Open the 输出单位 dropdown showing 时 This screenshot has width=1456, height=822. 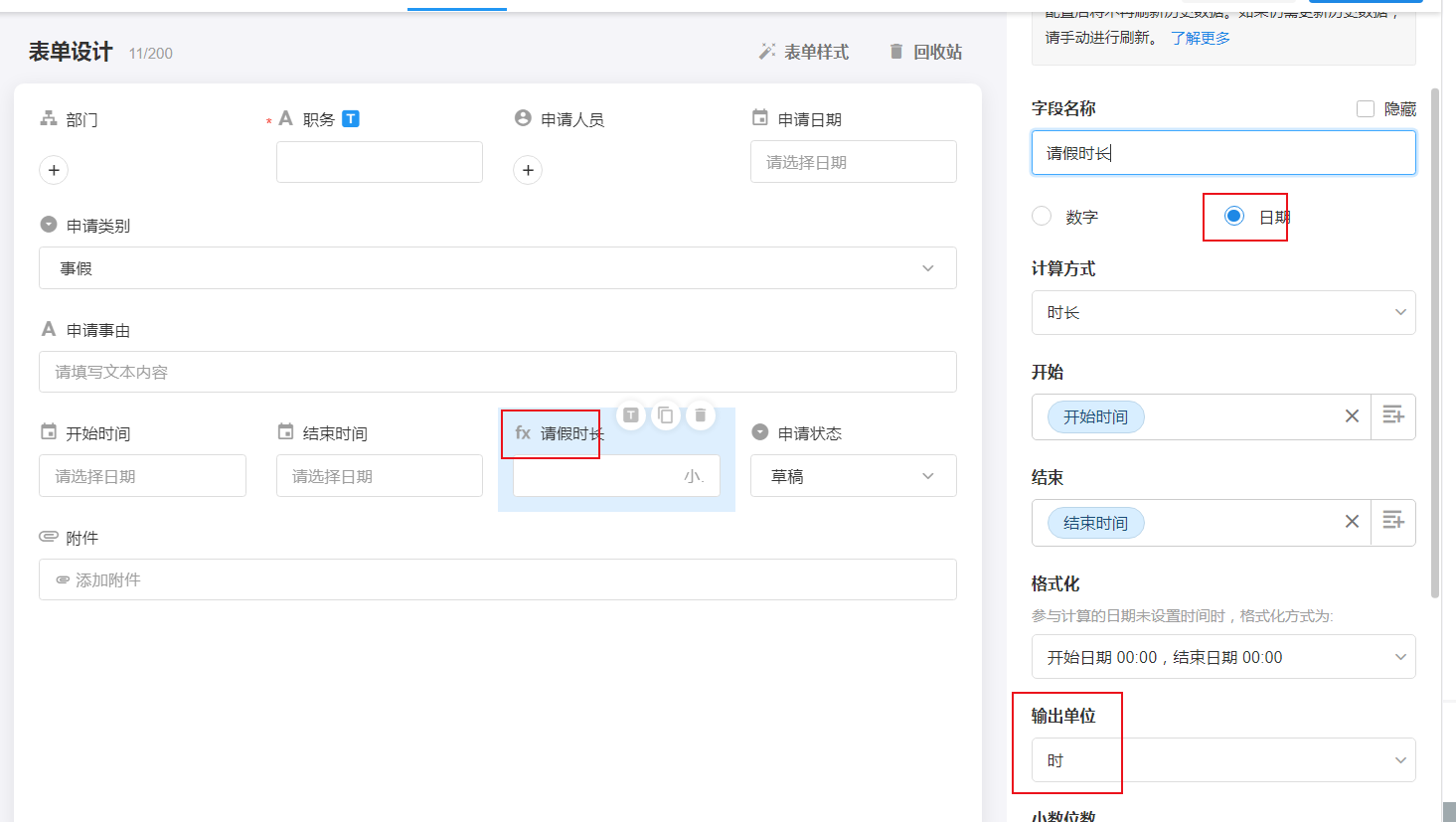coord(1222,760)
